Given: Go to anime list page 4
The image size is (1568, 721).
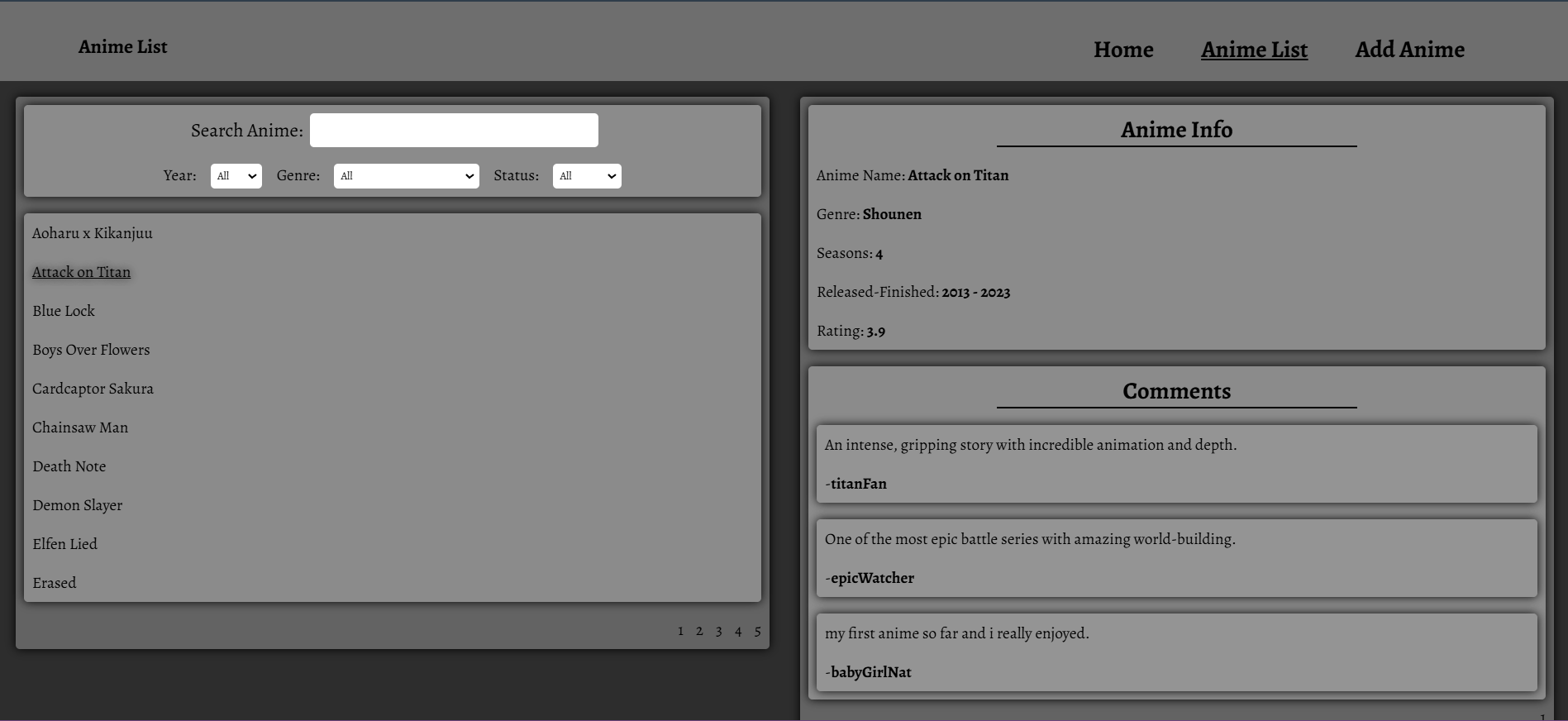Looking at the screenshot, I should pyautogui.click(x=738, y=631).
